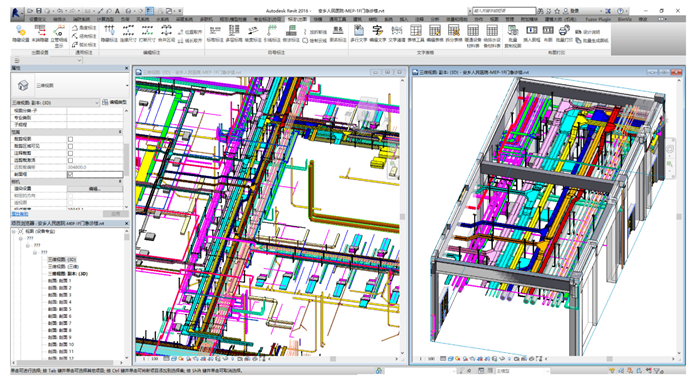Image resolution: width=700 pixels, height=385 pixels.
Task: Select the text 'A' tool in quick access toolbar
Action: [117, 11]
